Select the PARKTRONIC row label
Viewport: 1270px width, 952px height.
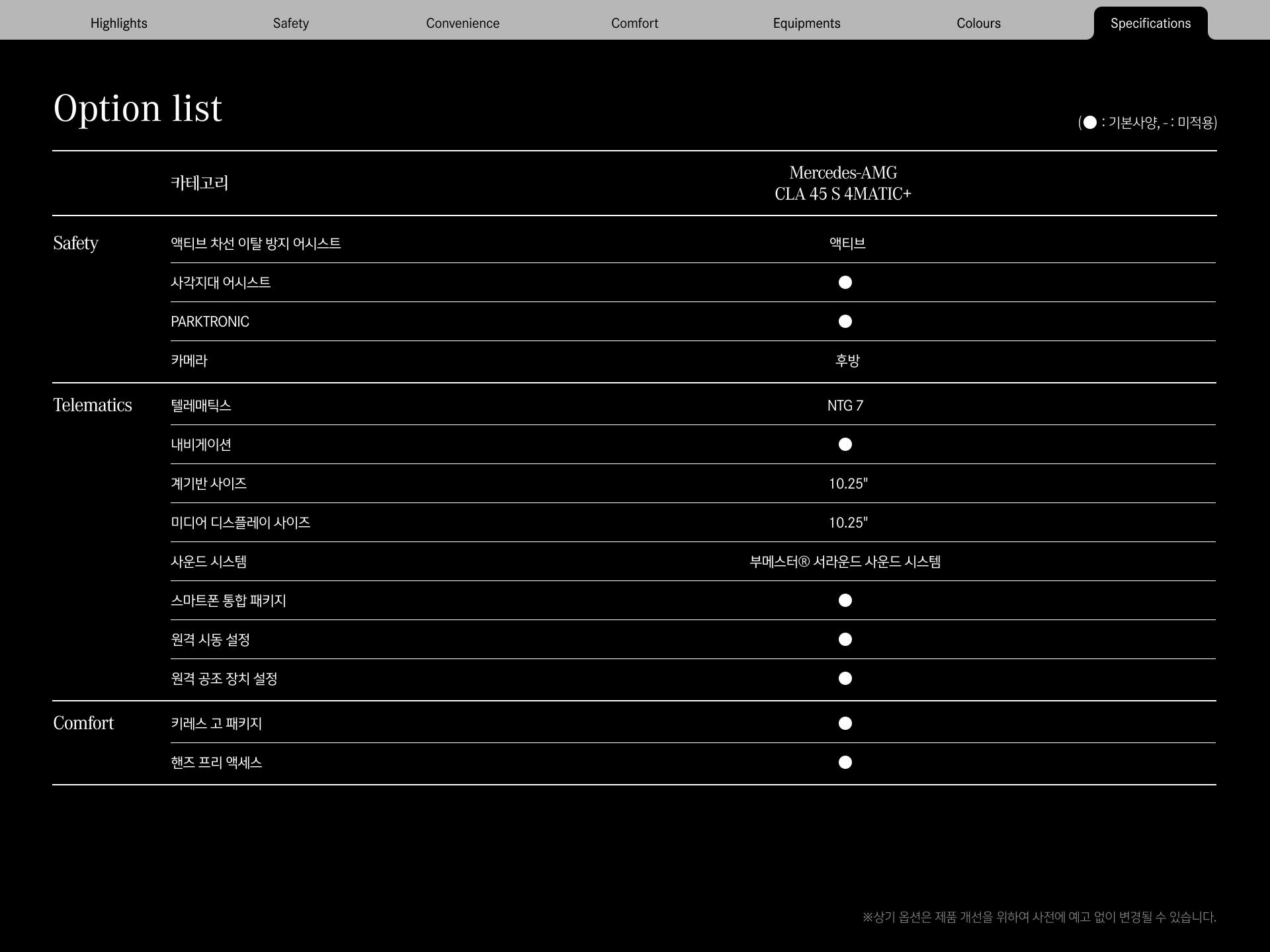(x=210, y=321)
